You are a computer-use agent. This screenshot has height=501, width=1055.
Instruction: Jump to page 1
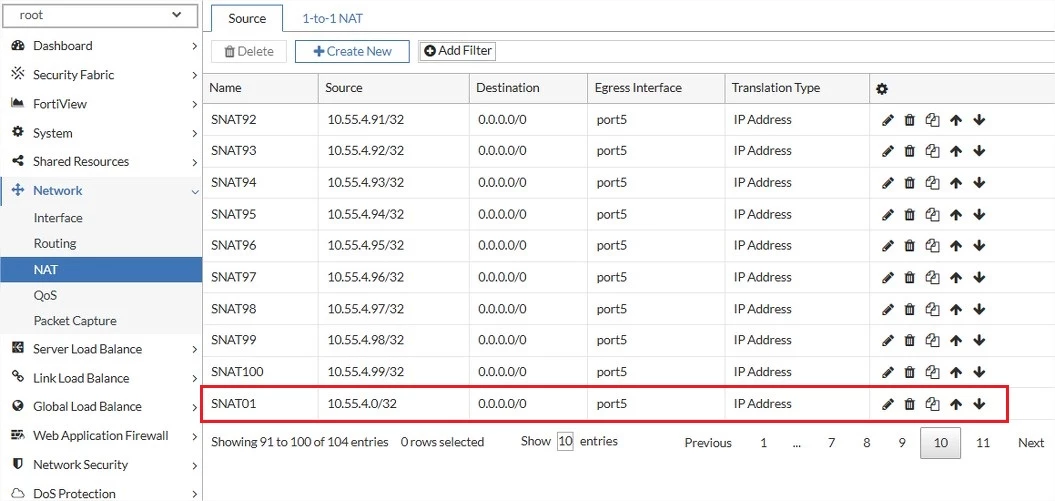tap(763, 442)
